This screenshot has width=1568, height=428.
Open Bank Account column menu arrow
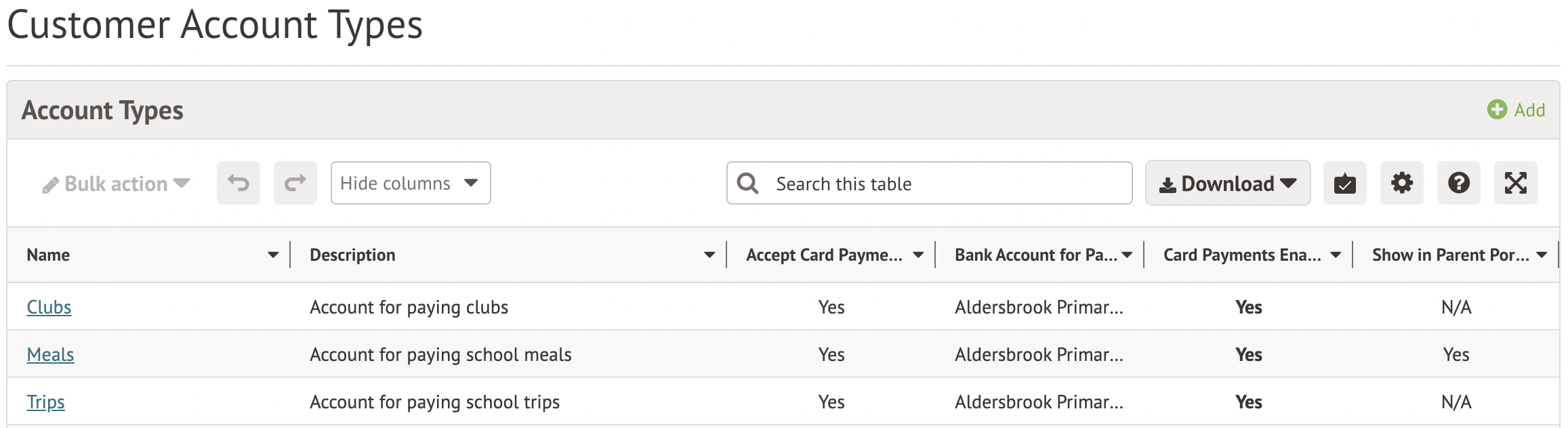1127,255
